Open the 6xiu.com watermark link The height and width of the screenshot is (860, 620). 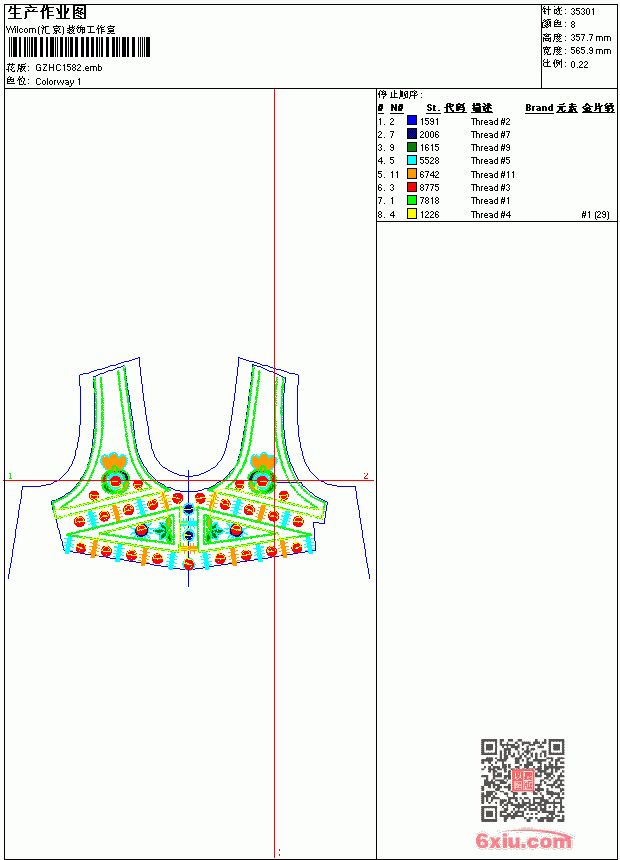pyautogui.click(x=523, y=840)
